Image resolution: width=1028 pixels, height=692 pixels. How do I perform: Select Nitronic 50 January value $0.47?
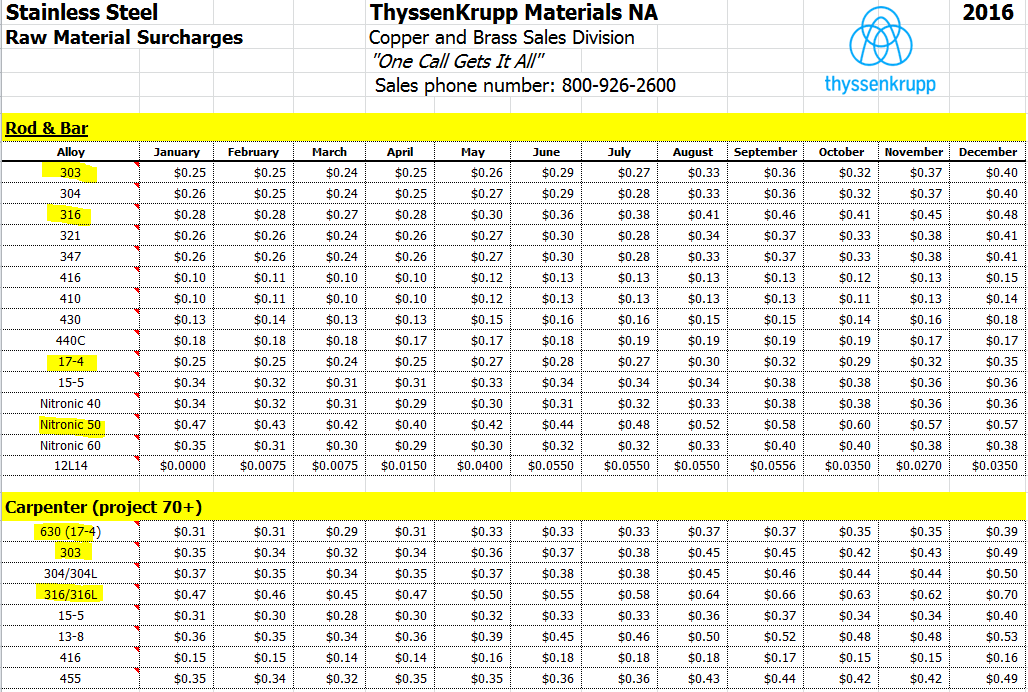pyautogui.click(x=177, y=425)
